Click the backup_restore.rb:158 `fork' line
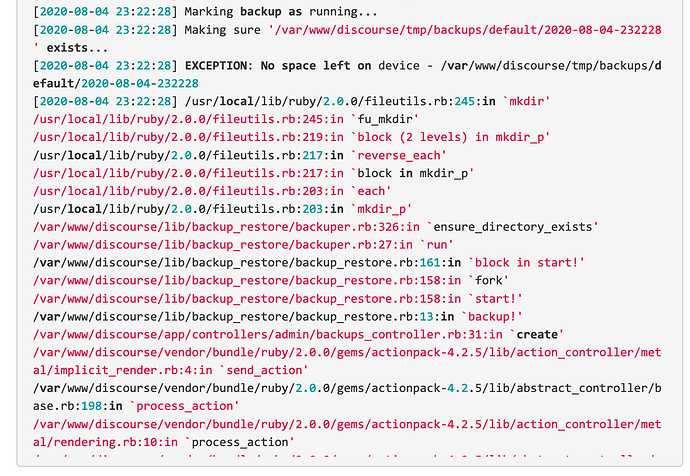690x476 pixels. pos(271,281)
